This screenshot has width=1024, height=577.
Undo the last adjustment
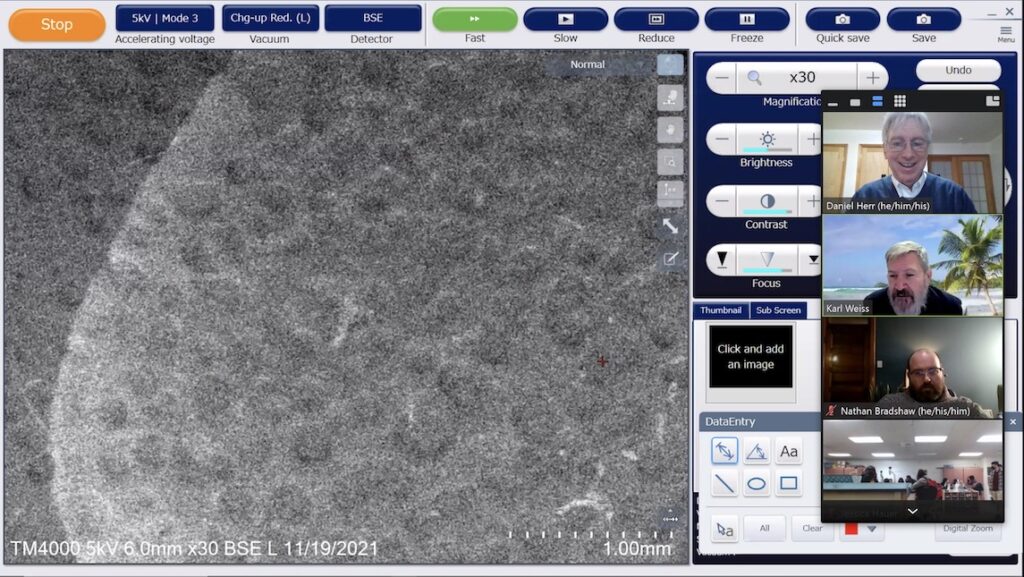pos(958,70)
